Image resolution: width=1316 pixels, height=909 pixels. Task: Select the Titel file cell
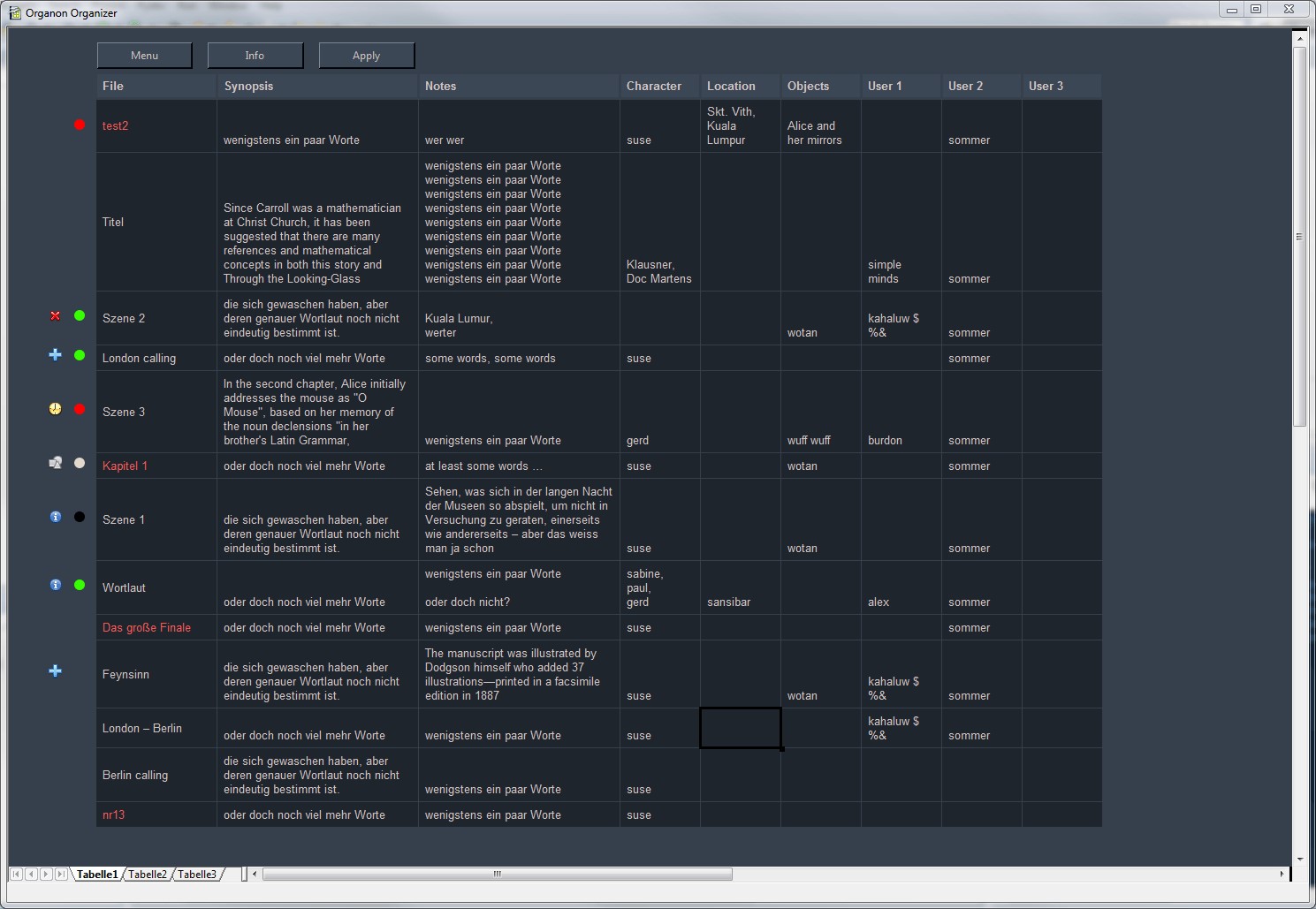[x=156, y=222]
